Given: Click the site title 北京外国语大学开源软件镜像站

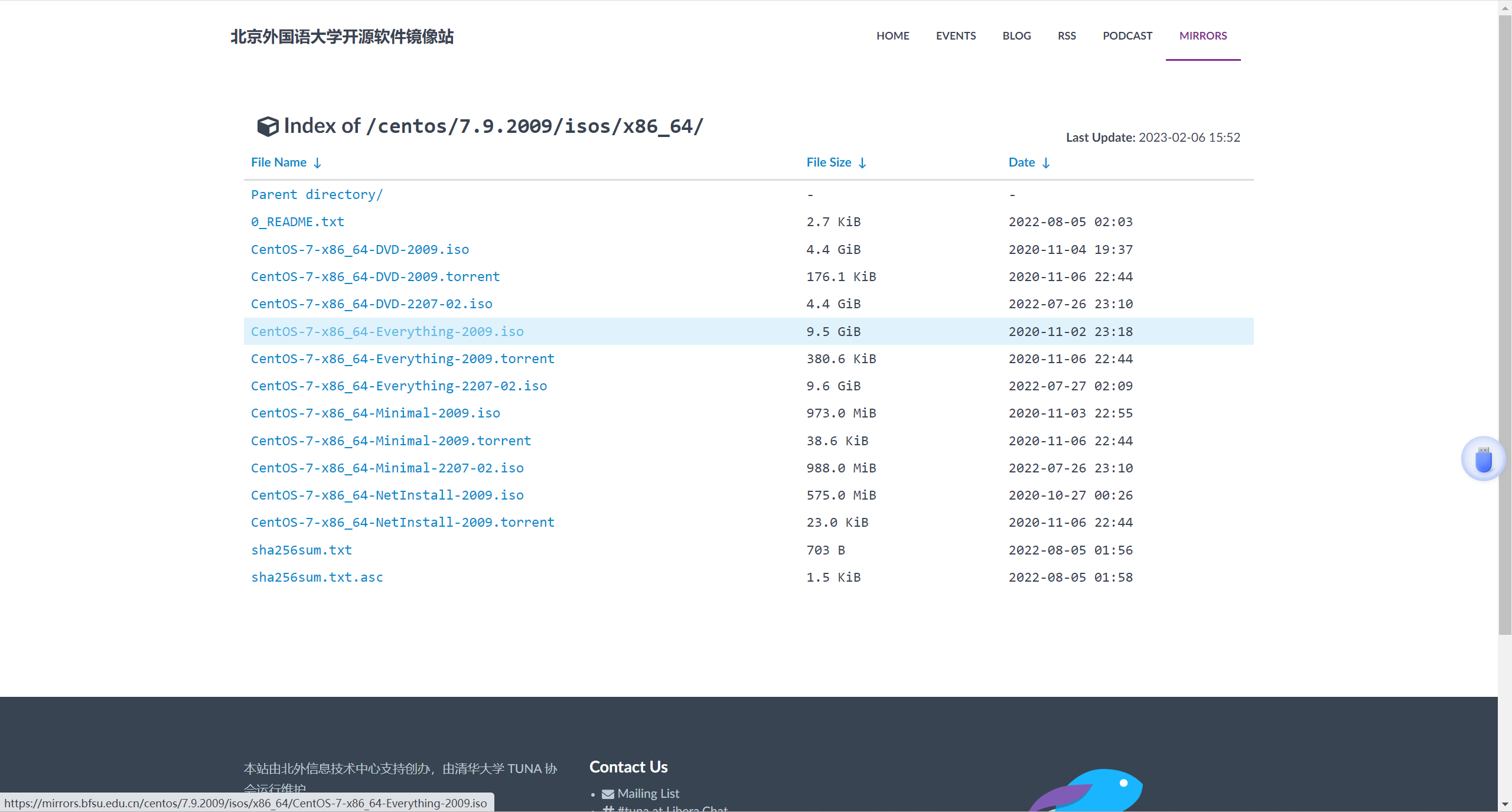Looking at the screenshot, I should click(342, 37).
